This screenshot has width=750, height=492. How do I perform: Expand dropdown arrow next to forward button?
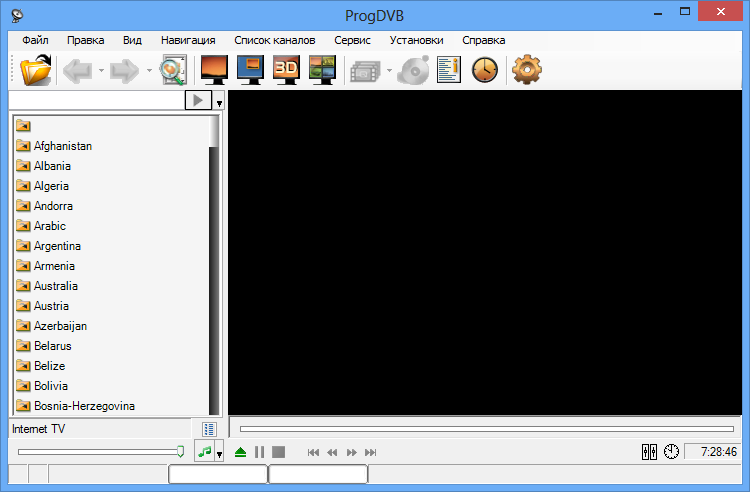[x=149, y=71]
